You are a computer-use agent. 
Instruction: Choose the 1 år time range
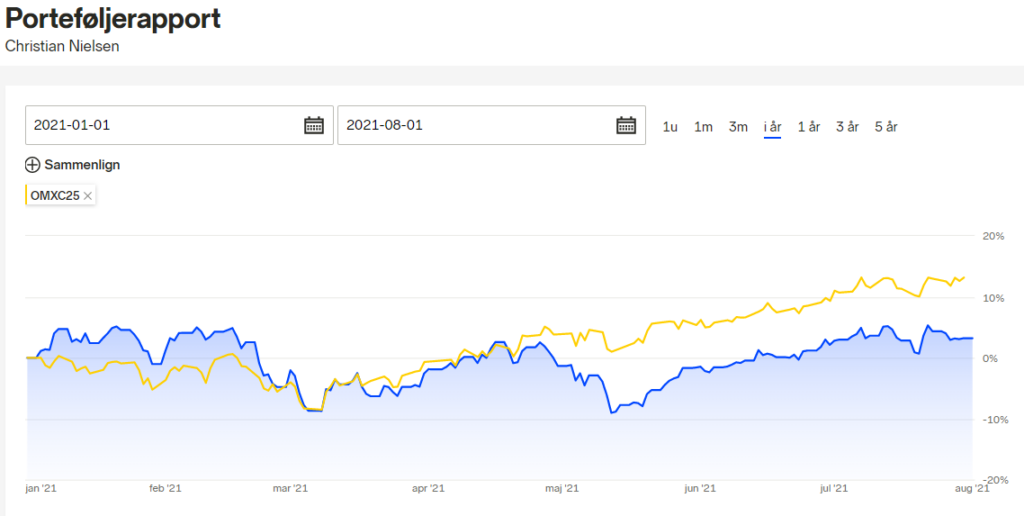tap(808, 127)
